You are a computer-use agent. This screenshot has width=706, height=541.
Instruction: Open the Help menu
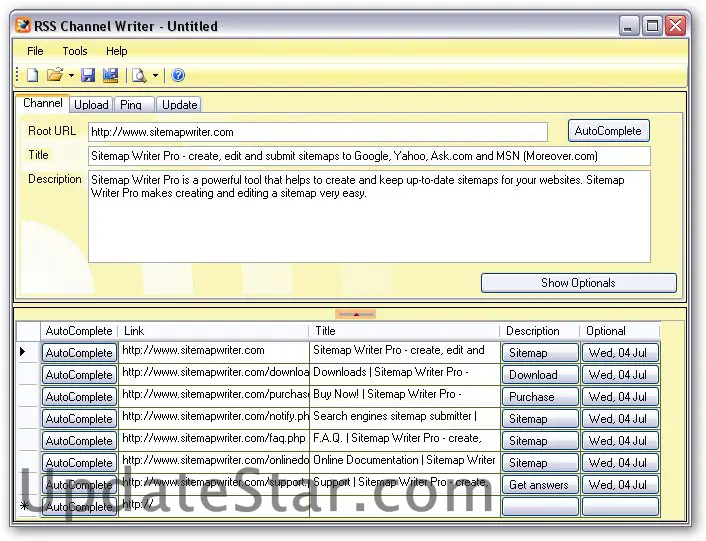(x=117, y=51)
